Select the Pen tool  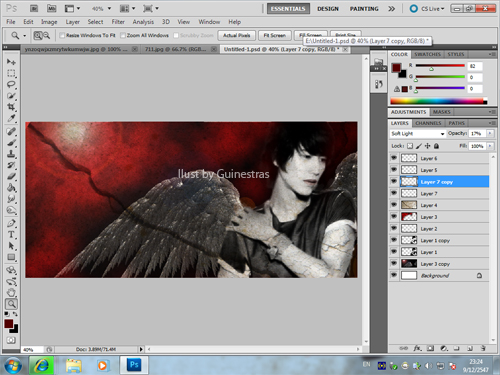pos(11,223)
